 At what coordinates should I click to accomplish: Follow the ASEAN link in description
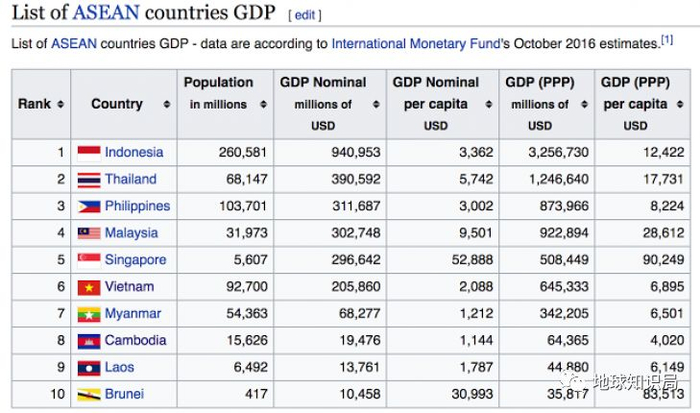[74, 44]
